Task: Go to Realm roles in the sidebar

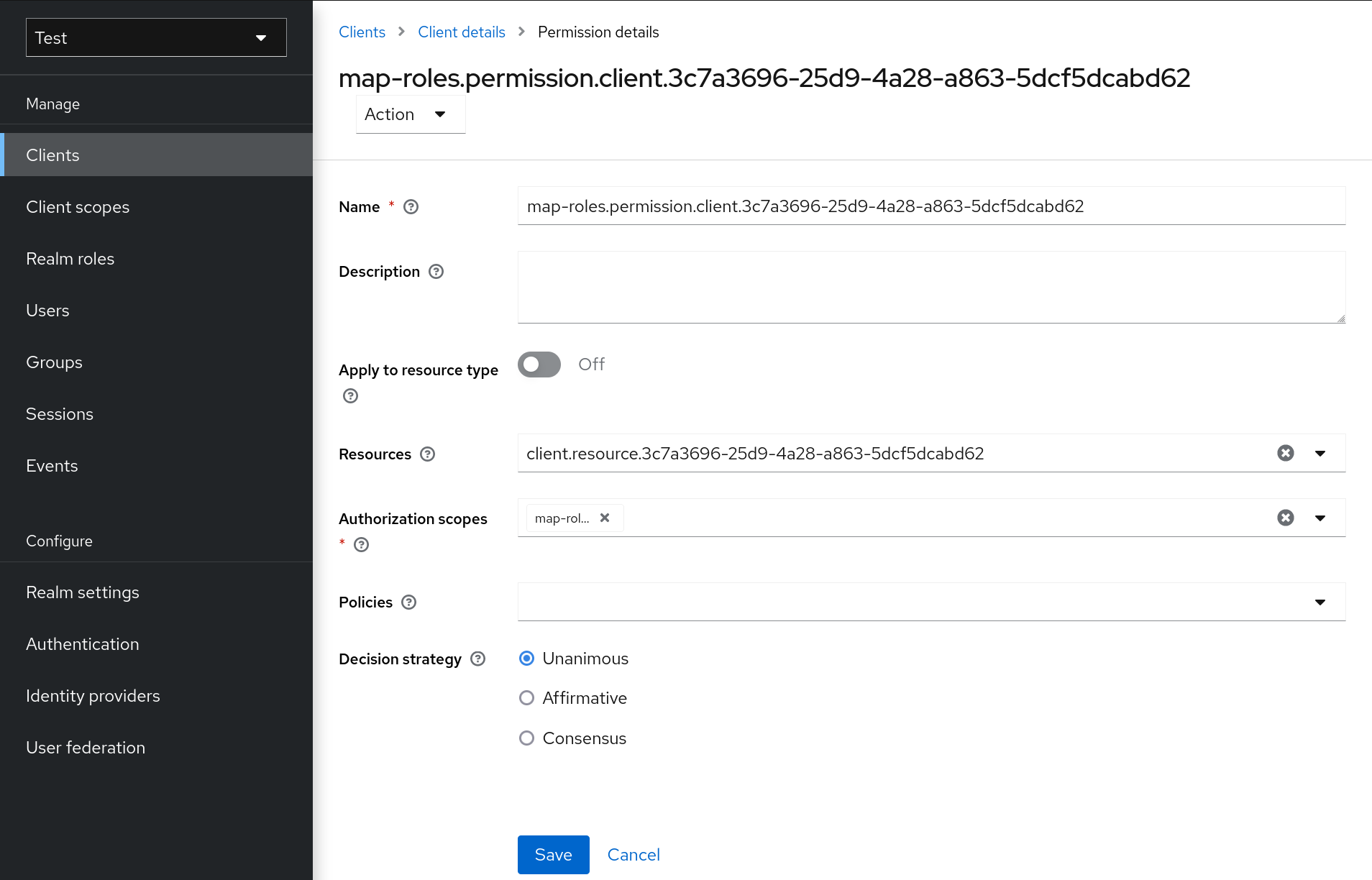Action: (x=70, y=259)
